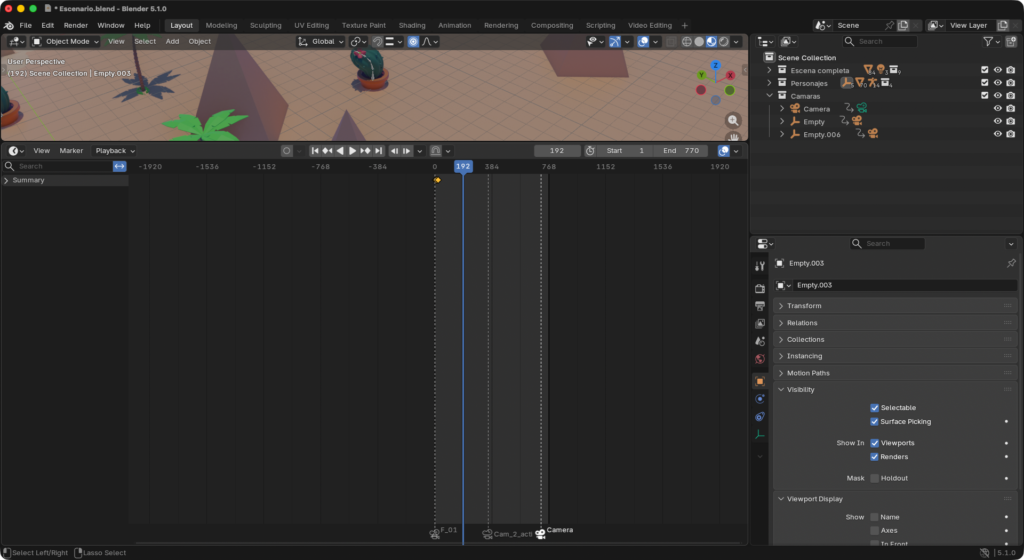The height and width of the screenshot is (560, 1024).
Task: Jump to the animation's first frame
Action: coord(315,151)
